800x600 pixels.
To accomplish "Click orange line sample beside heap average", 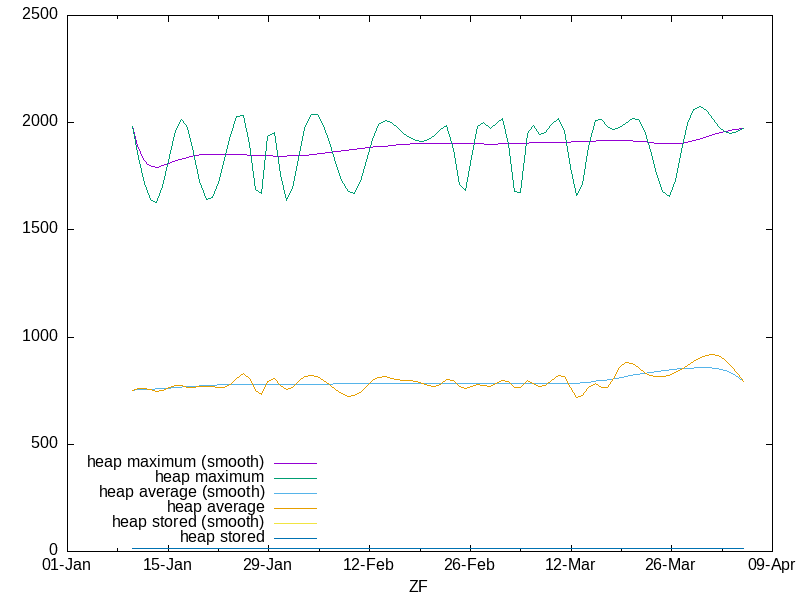I will pos(294,508).
